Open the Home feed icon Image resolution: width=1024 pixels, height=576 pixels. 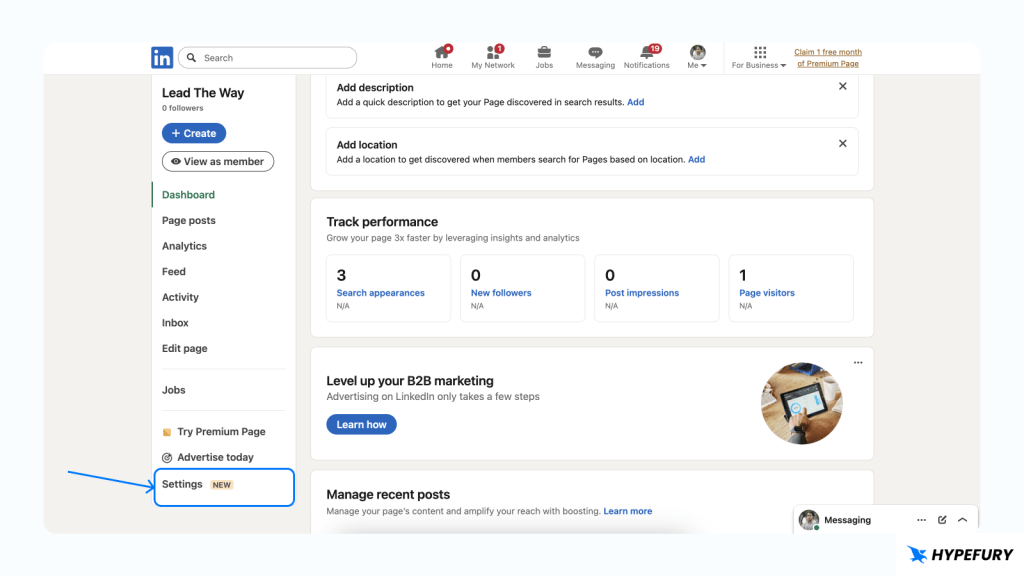[442, 53]
